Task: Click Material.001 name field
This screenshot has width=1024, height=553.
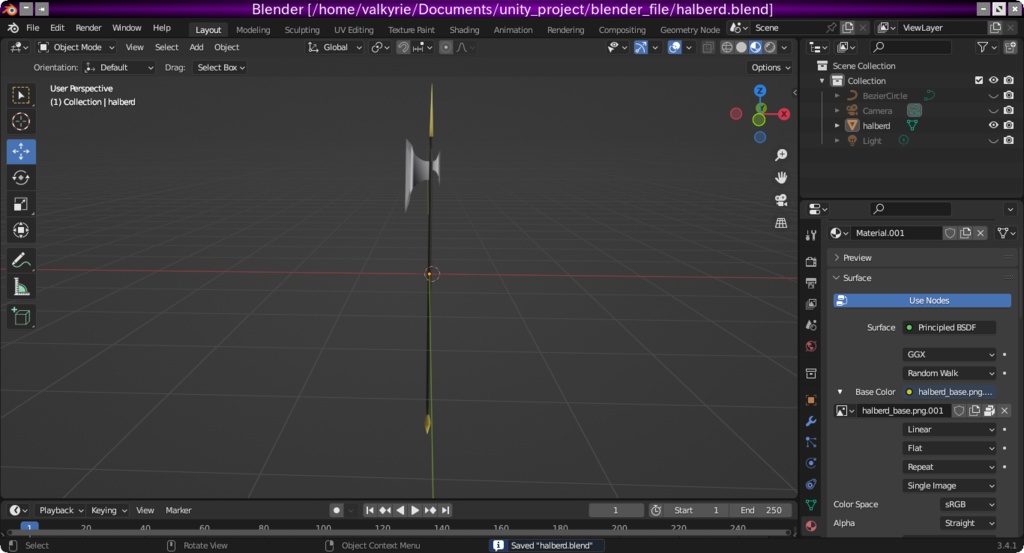Action: coord(896,233)
